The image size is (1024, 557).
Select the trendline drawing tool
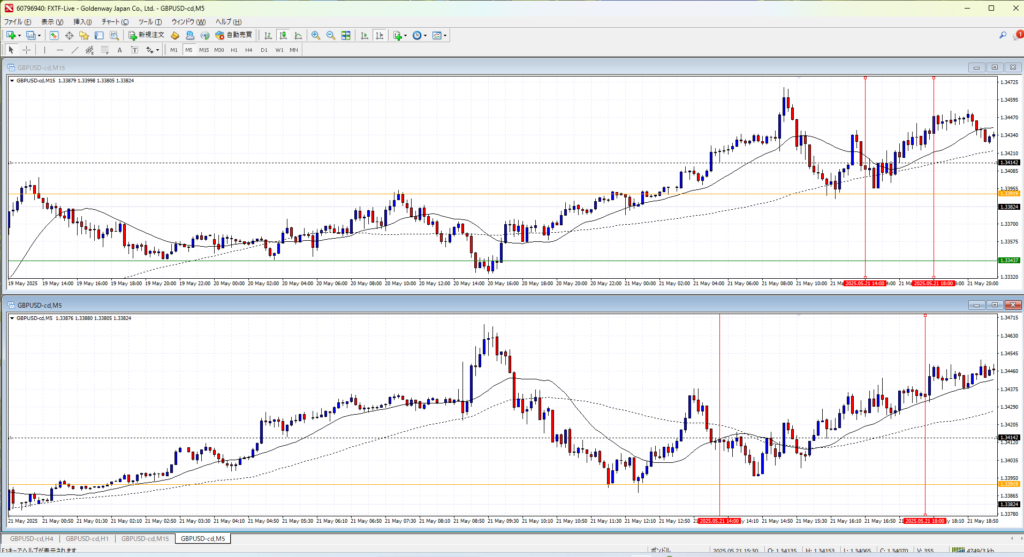pos(76,49)
